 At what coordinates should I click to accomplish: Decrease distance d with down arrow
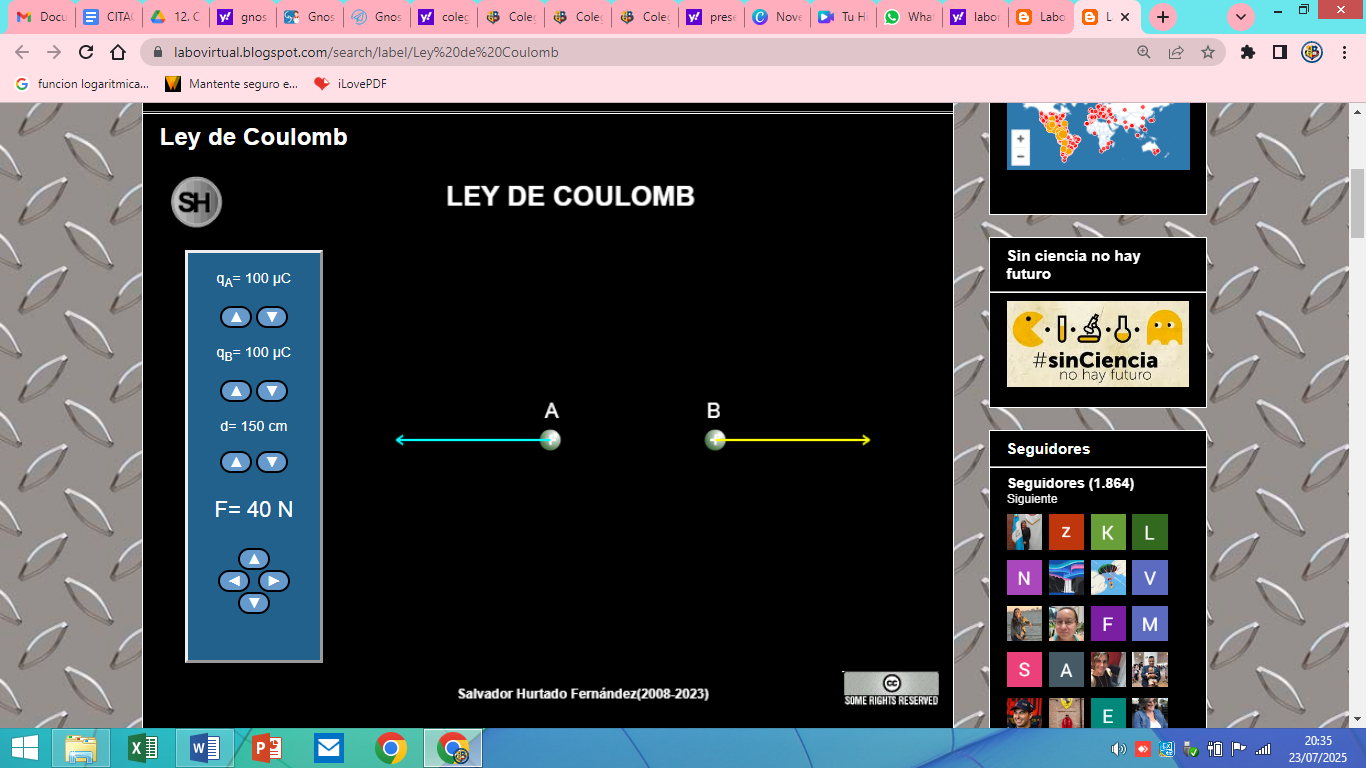coord(272,462)
